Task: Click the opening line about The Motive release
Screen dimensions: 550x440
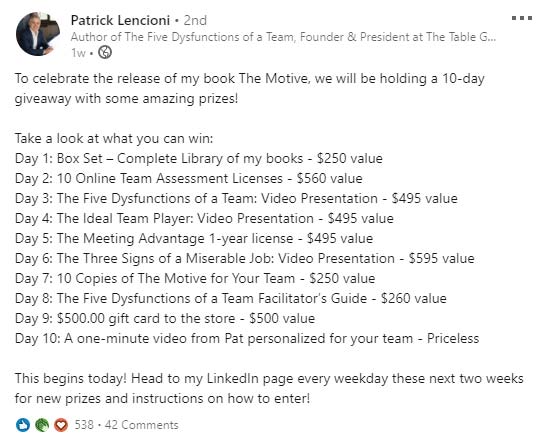Action: click(250, 88)
